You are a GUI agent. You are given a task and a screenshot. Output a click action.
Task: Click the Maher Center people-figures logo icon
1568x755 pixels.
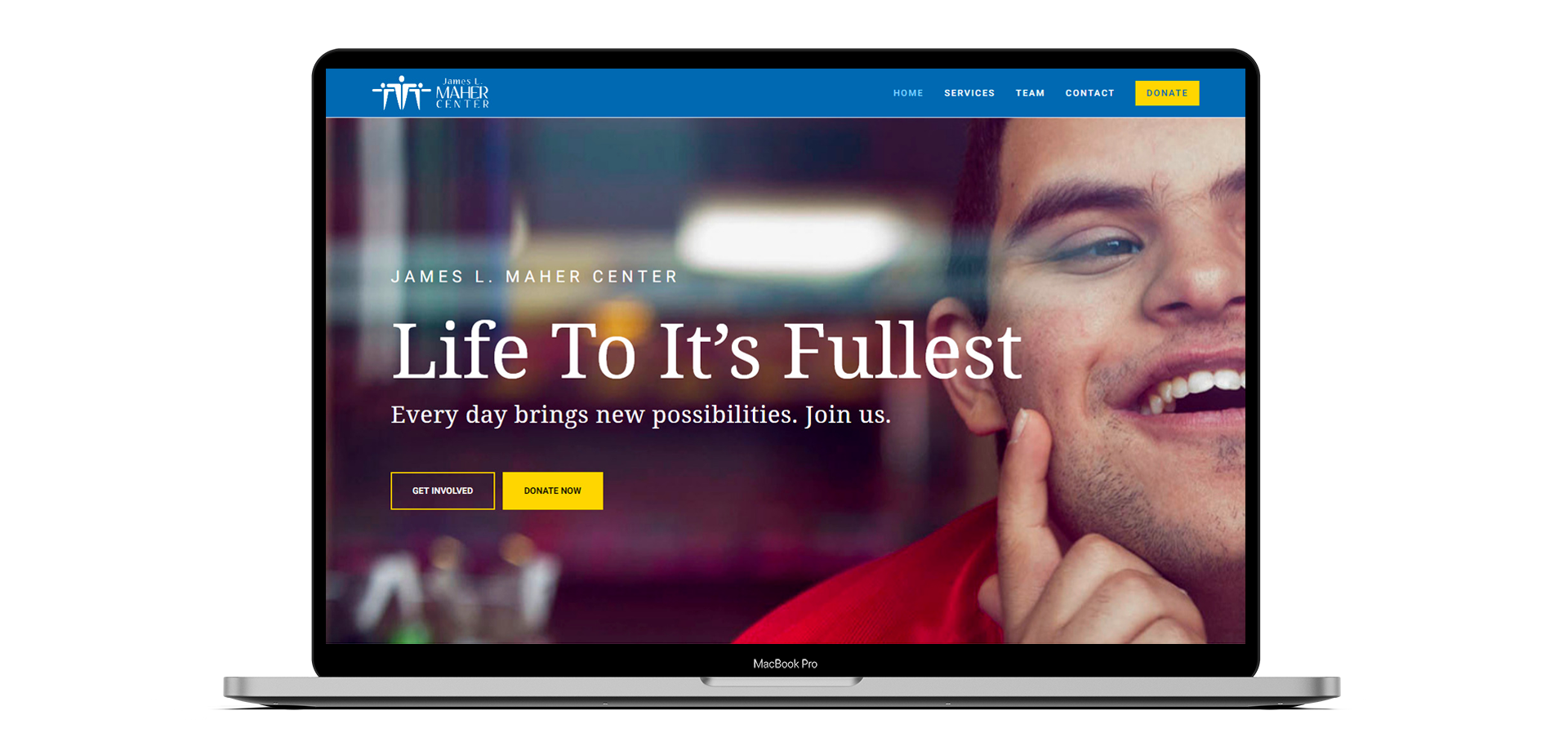(x=401, y=93)
